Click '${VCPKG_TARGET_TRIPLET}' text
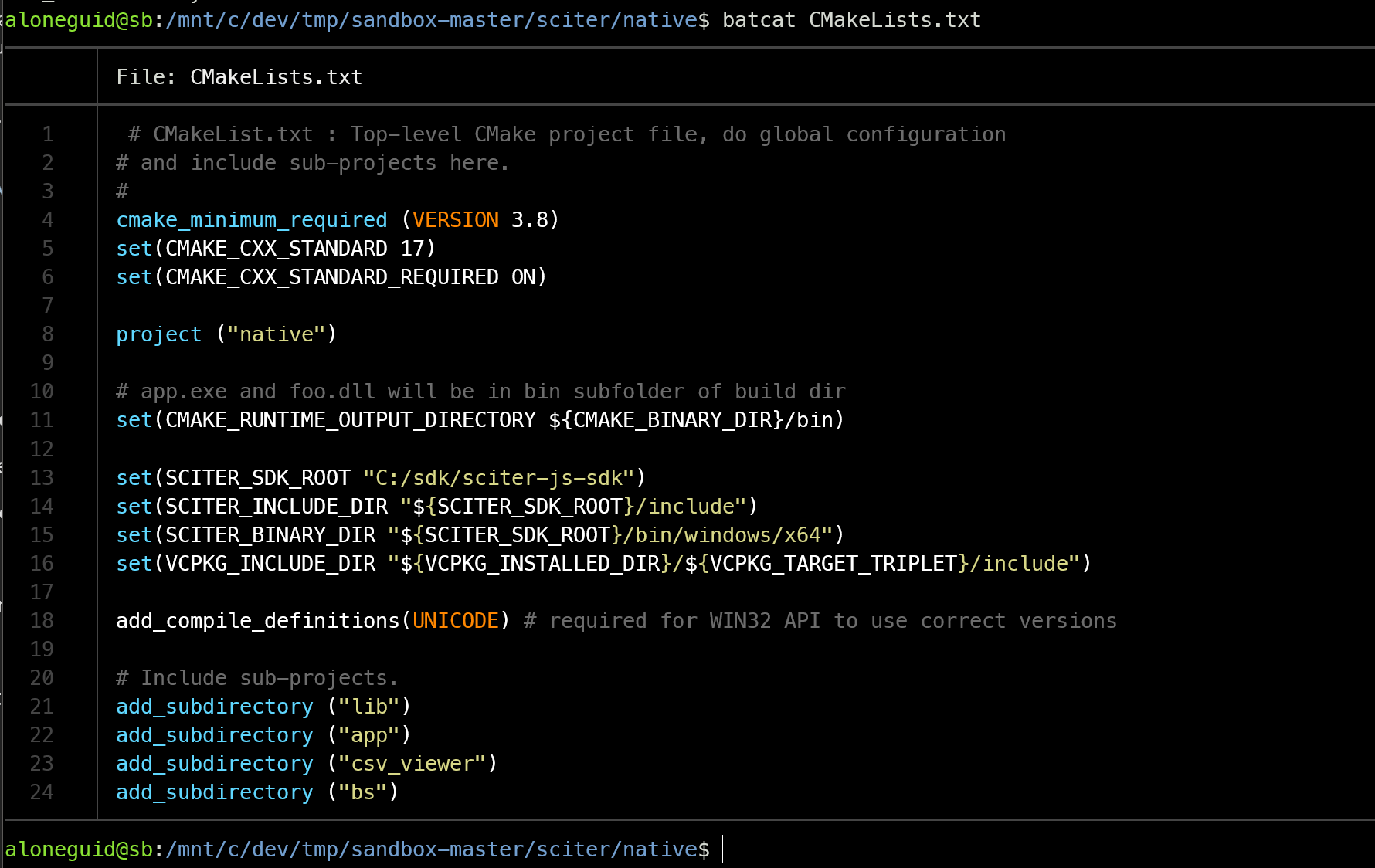Image resolution: width=1375 pixels, height=868 pixels. pyautogui.click(x=827, y=564)
